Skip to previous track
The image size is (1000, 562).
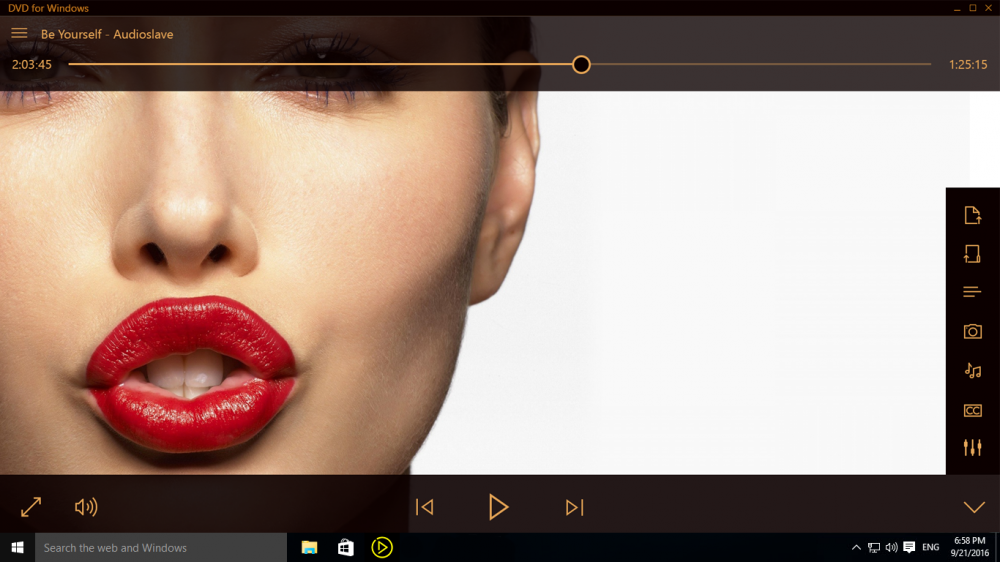(x=425, y=507)
